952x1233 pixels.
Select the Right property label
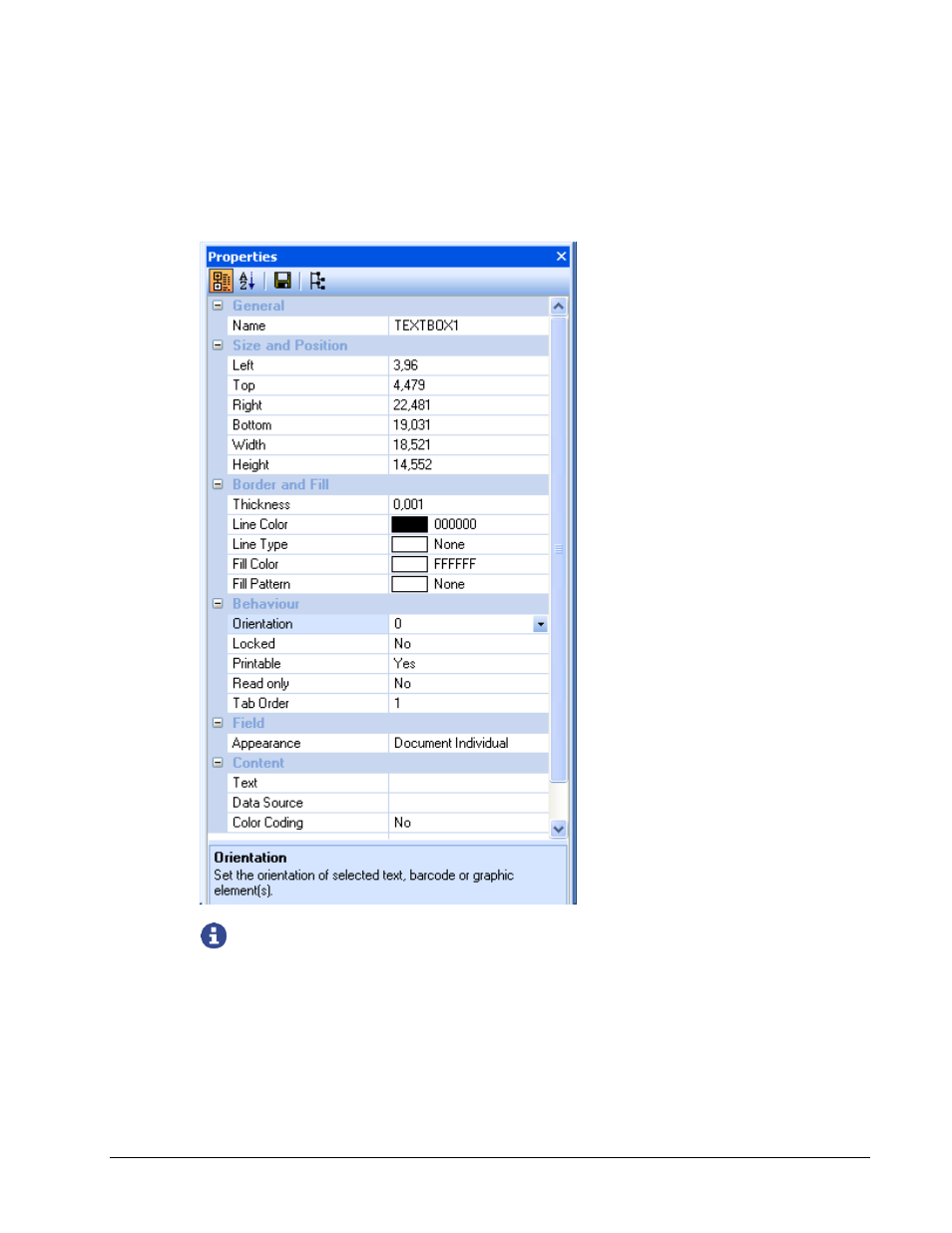coord(246,405)
